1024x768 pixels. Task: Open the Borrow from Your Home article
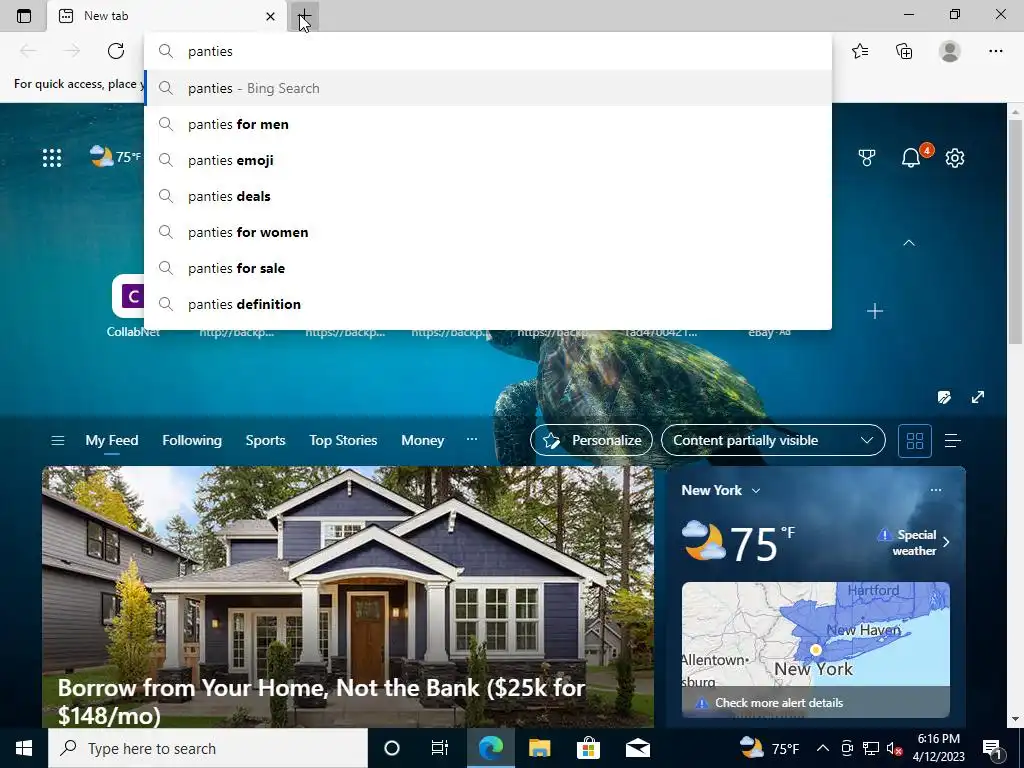click(348, 597)
